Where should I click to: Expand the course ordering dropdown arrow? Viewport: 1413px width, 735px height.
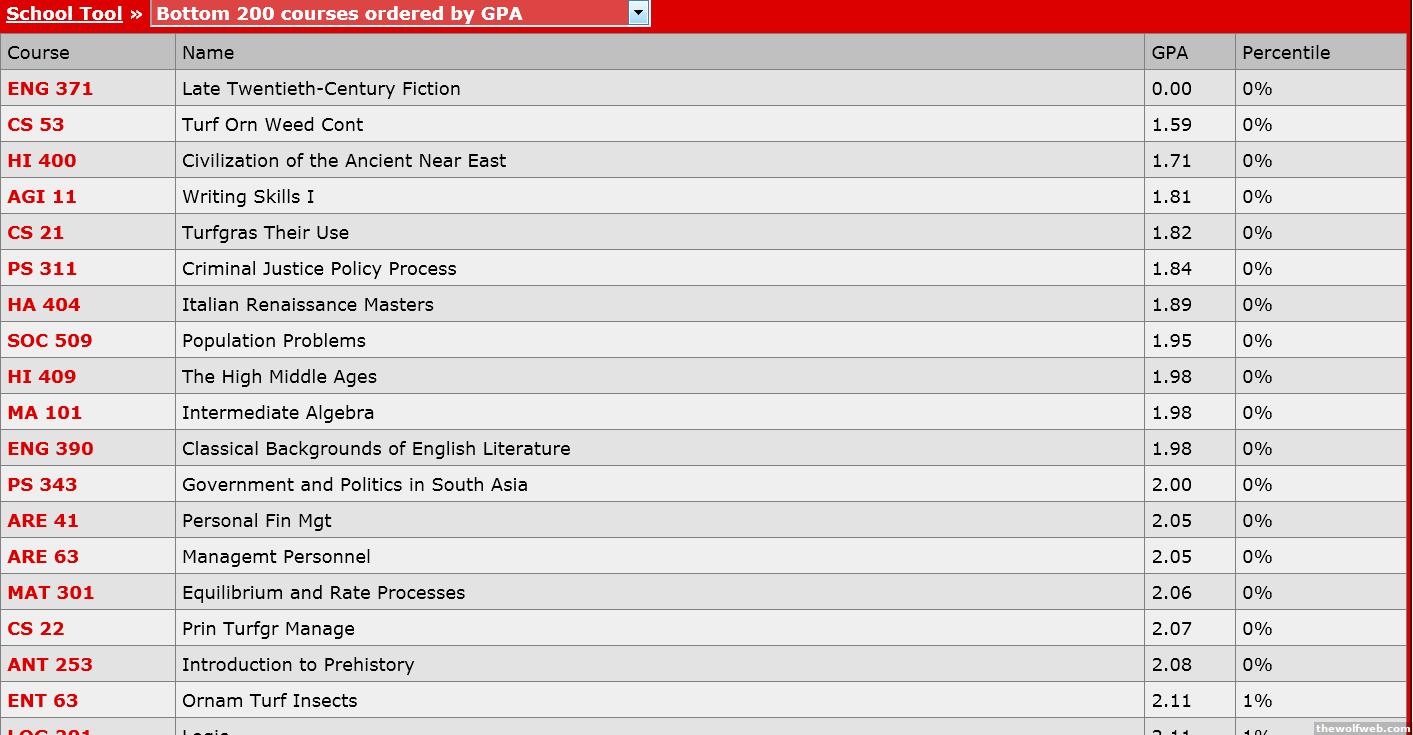pyautogui.click(x=638, y=13)
